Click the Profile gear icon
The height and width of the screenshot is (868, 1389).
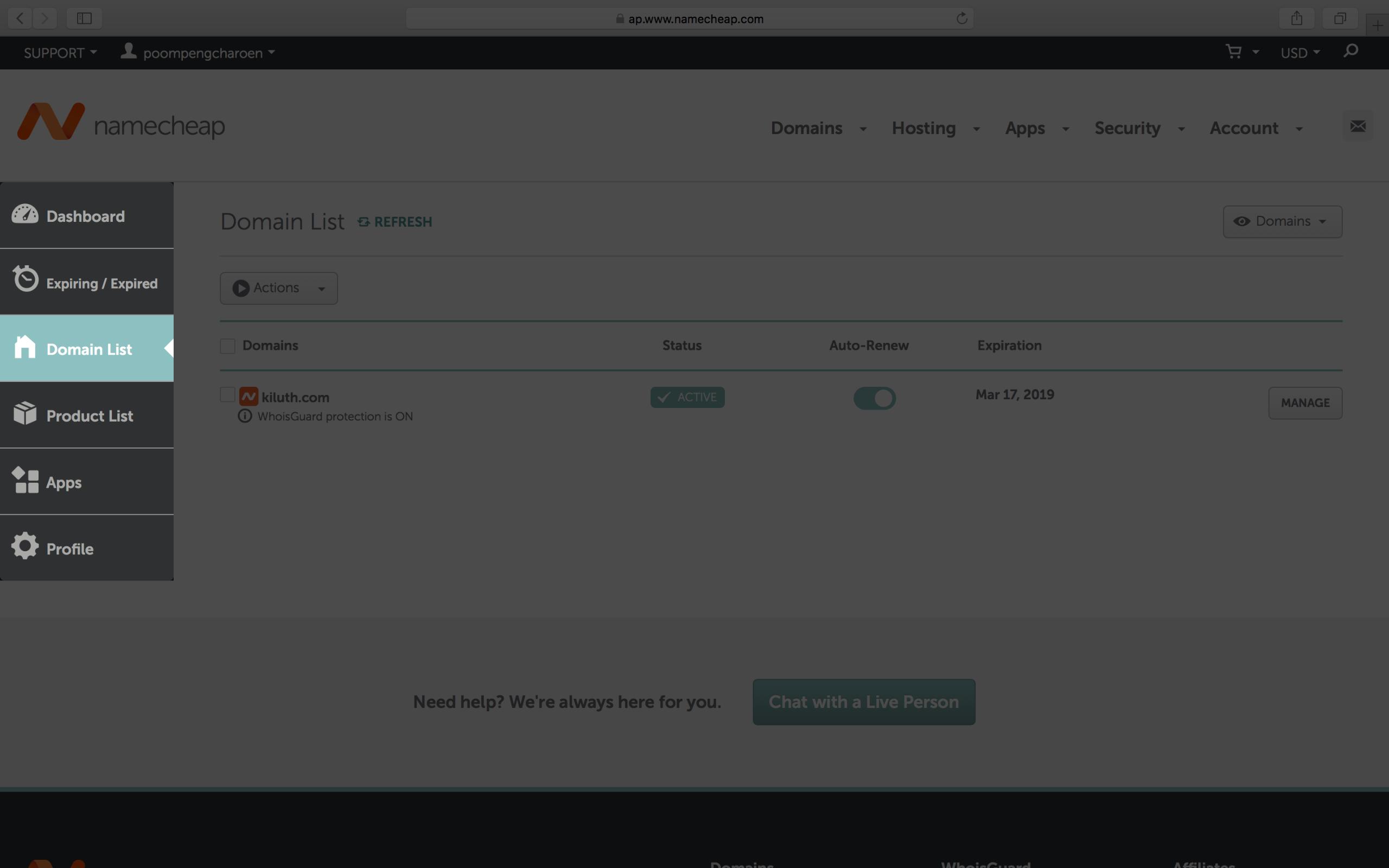point(24,545)
